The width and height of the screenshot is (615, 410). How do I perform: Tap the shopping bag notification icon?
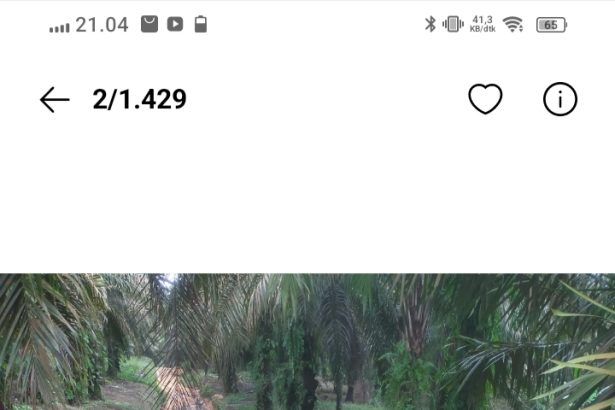149,24
